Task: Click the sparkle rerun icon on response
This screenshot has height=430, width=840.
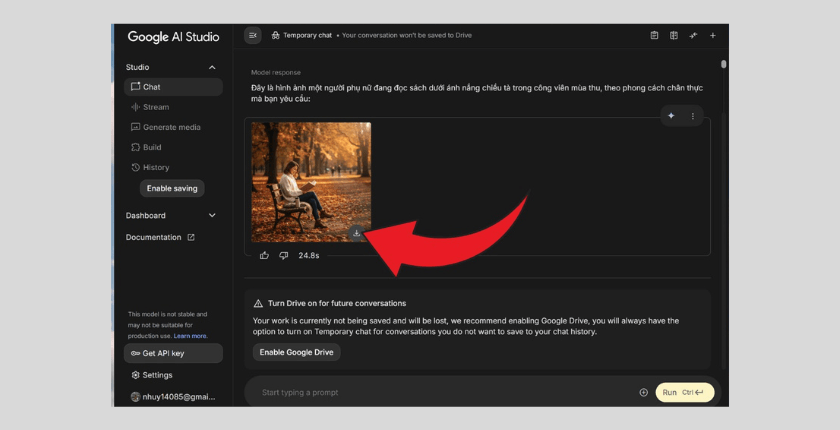Action: (x=671, y=116)
